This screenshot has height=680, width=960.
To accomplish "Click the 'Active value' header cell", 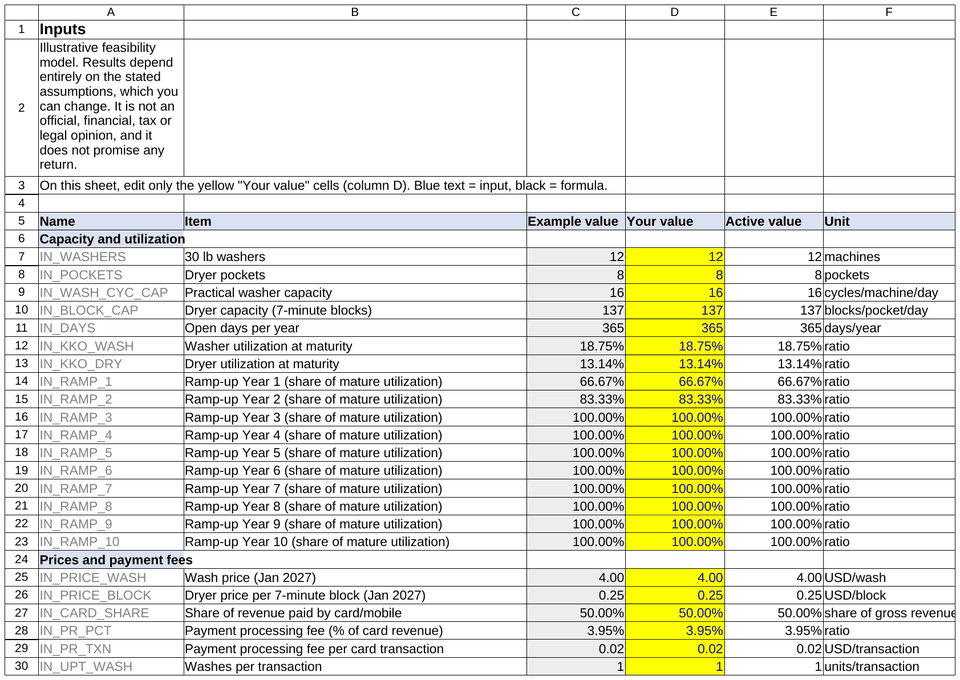I will [774, 222].
